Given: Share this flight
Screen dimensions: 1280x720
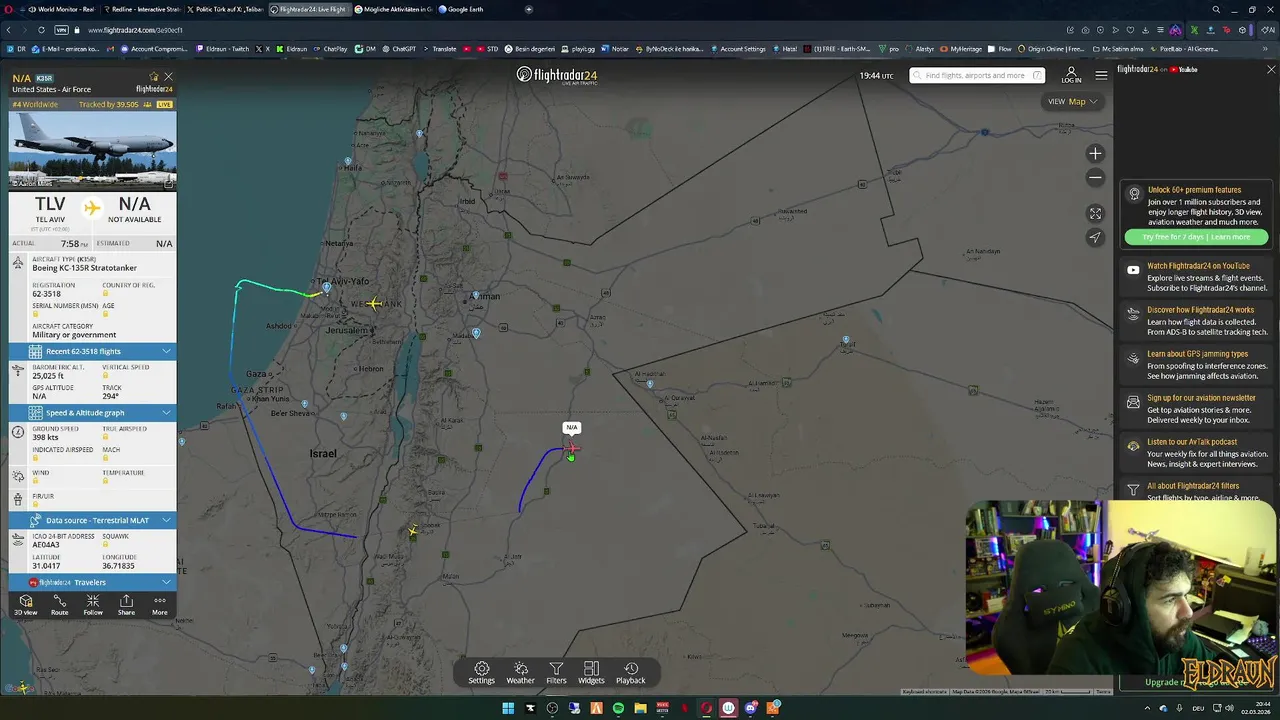Looking at the screenshot, I should 126,605.
